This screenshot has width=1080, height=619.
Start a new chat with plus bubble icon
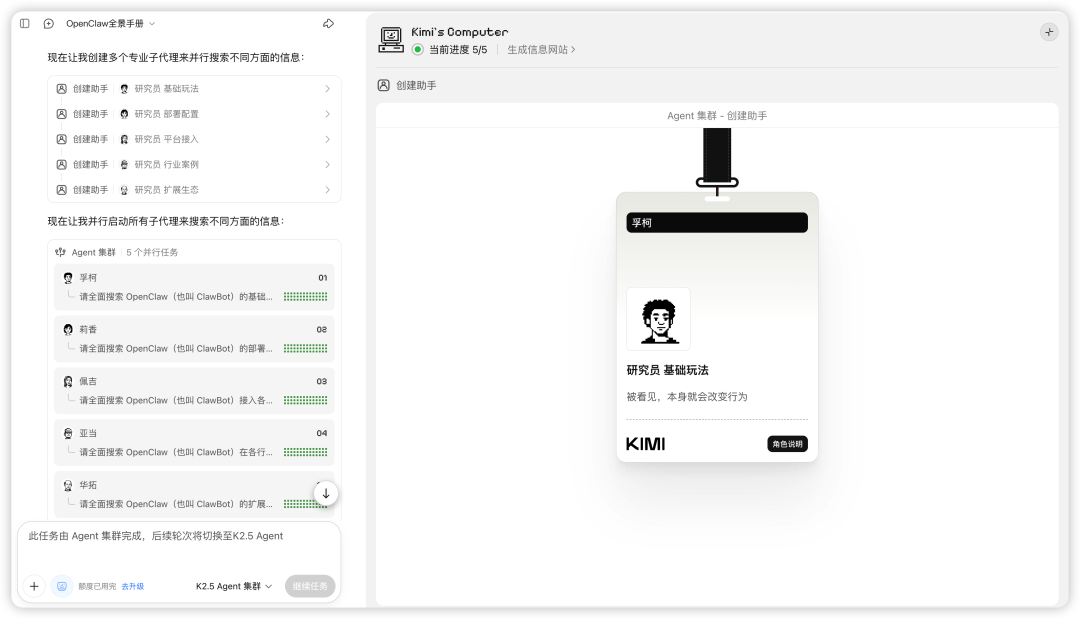coord(49,23)
